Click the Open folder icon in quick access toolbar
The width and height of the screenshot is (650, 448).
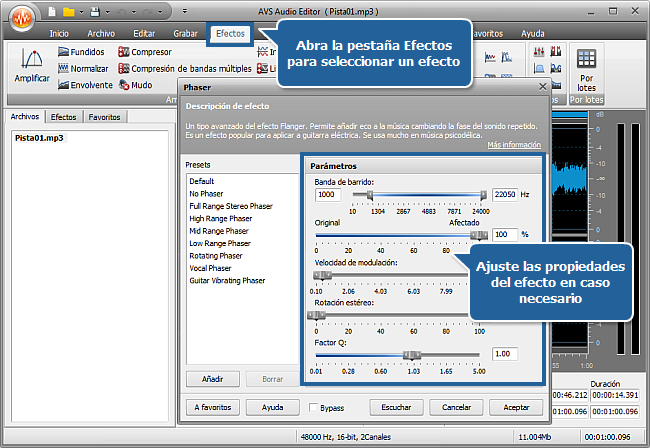pos(68,12)
